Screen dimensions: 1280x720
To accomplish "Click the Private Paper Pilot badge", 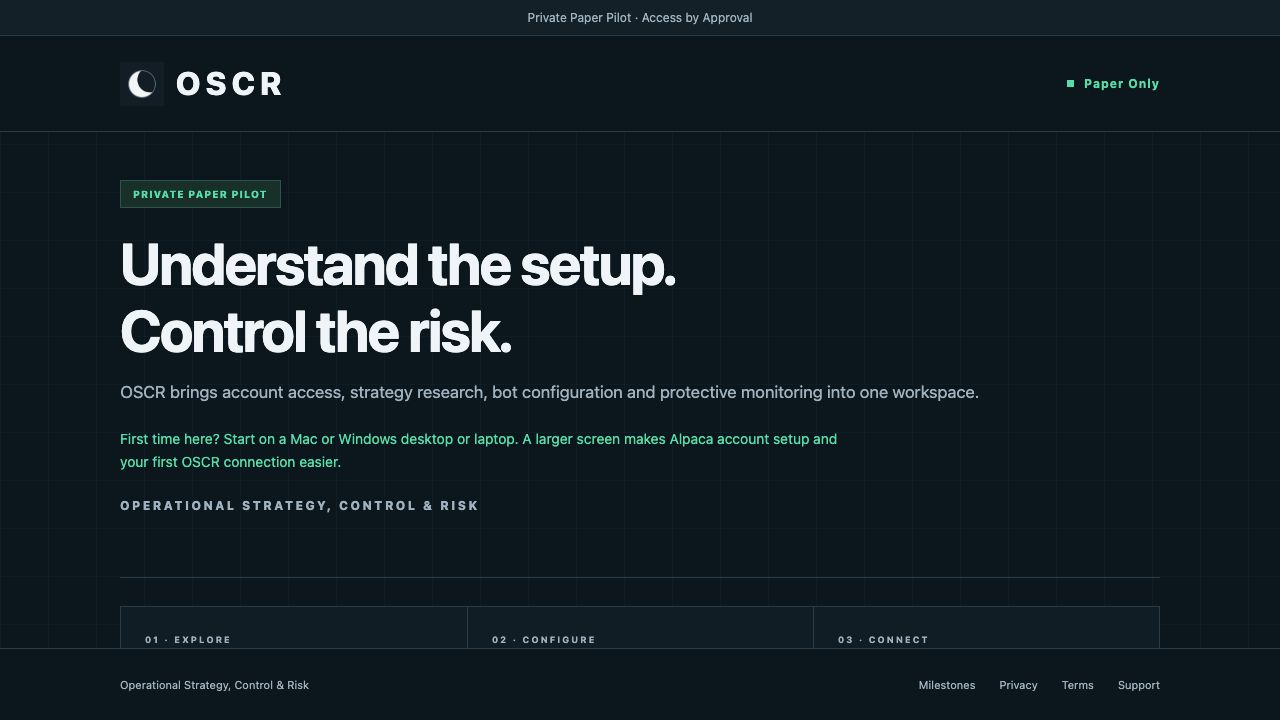I will (x=200, y=194).
